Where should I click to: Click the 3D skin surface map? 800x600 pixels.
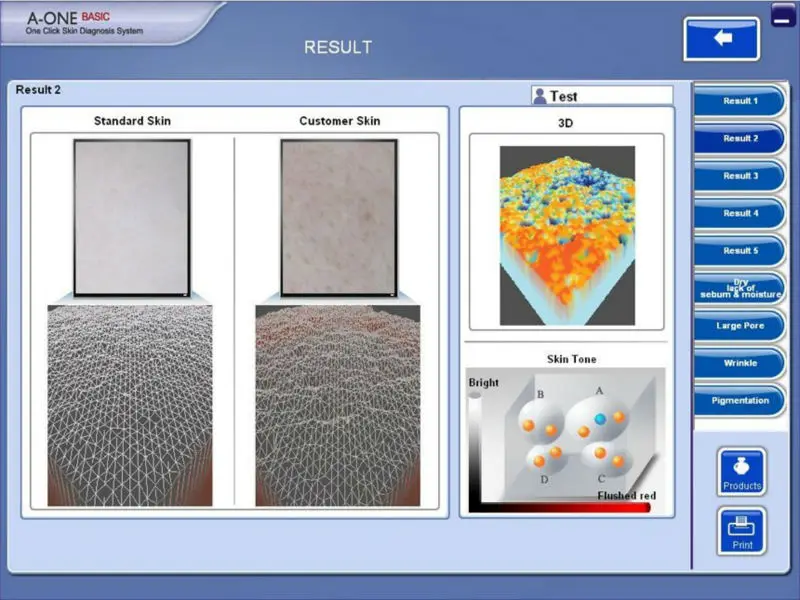point(567,235)
